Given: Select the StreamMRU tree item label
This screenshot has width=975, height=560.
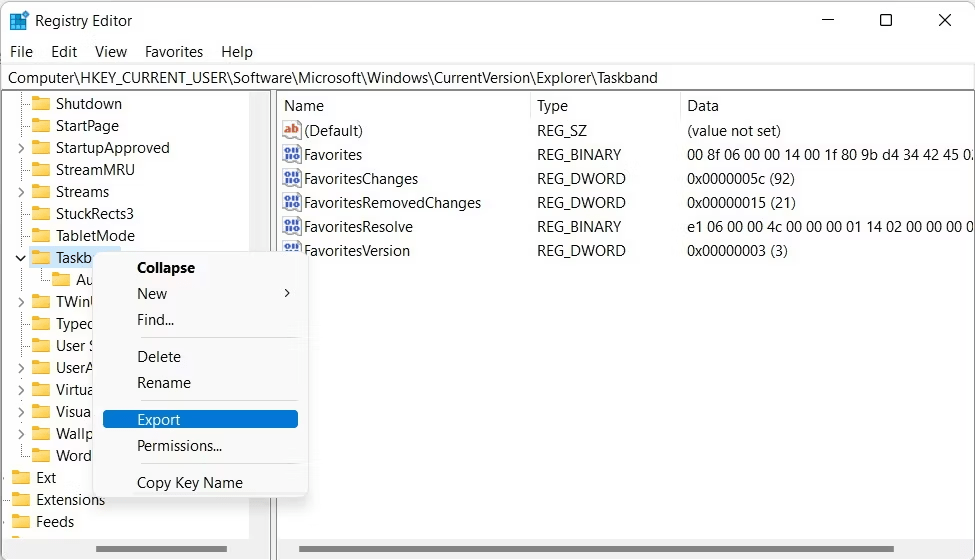Looking at the screenshot, I should point(95,170).
